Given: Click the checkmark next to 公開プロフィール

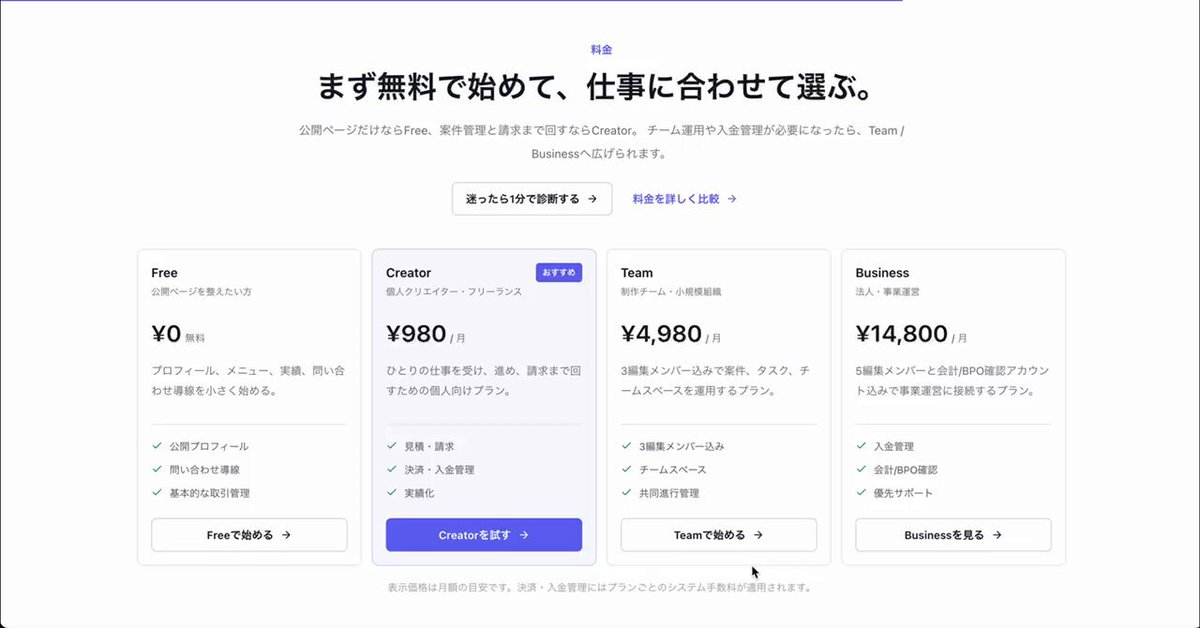Looking at the screenshot, I should click(x=157, y=446).
